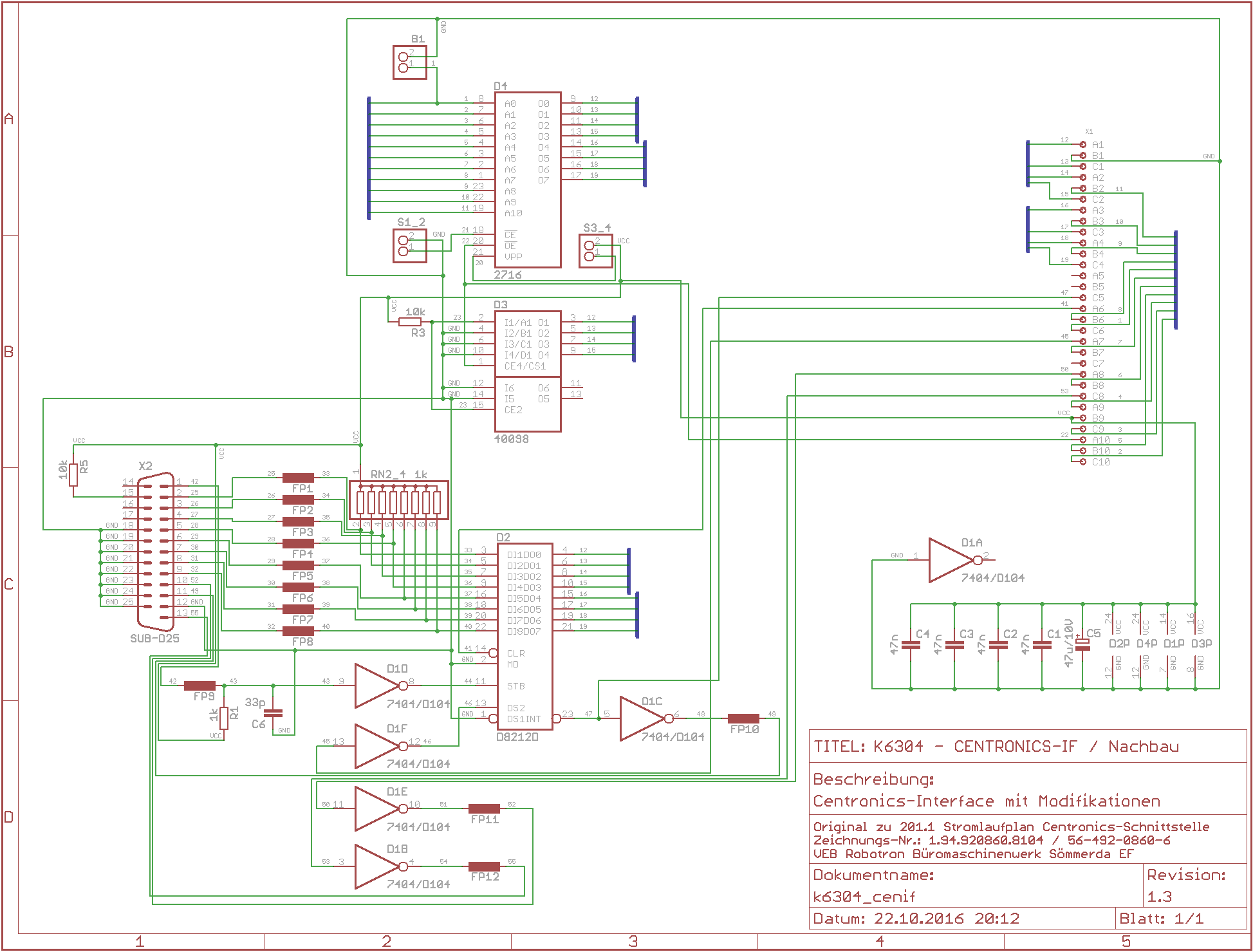The image size is (1253, 952).
Task: Click the 'VPP' pin label on D4
Action: pos(513,257)
